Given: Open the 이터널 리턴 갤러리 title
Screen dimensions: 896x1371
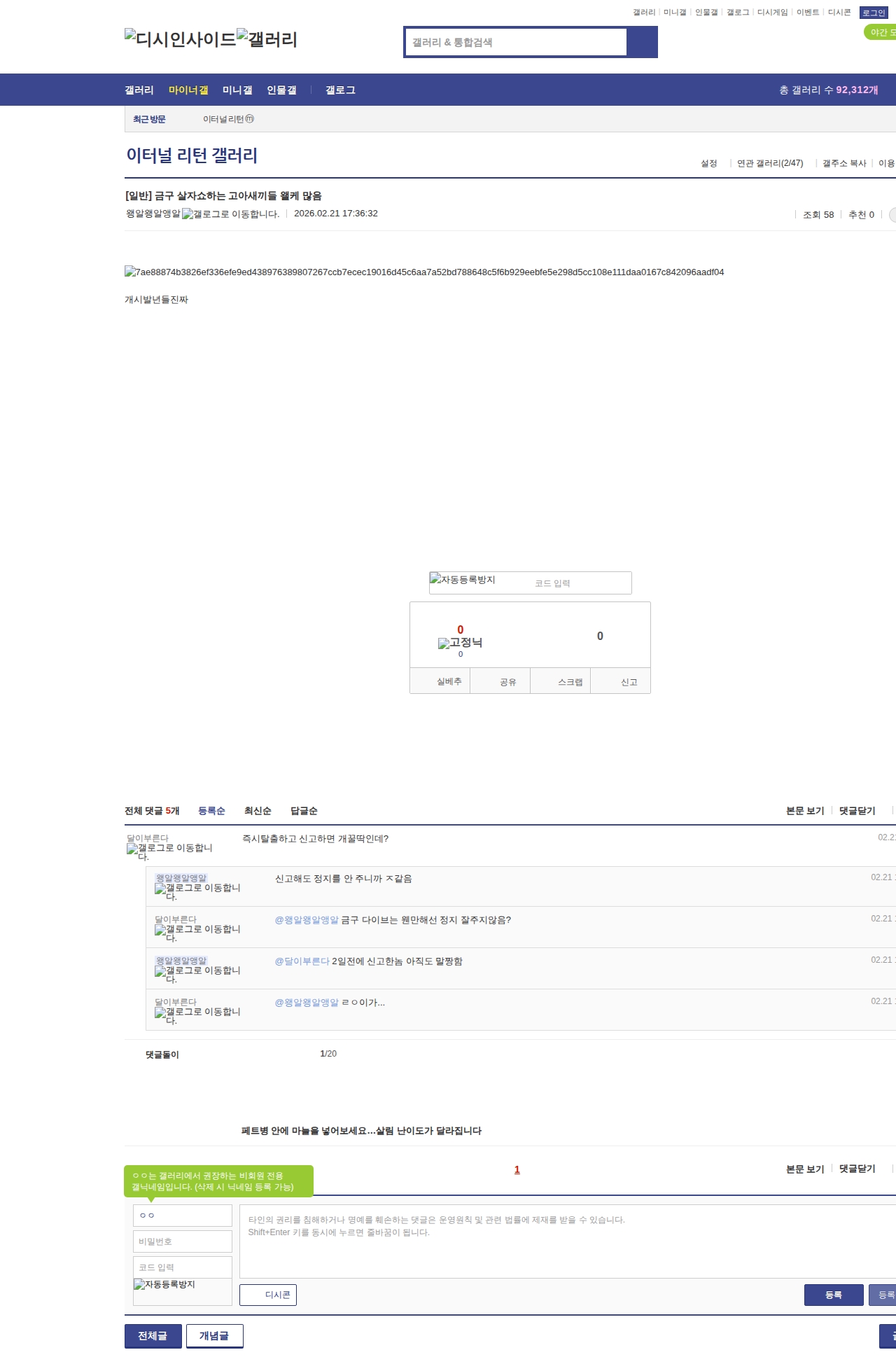Looking at the screenshot, I should click(192, 155).
